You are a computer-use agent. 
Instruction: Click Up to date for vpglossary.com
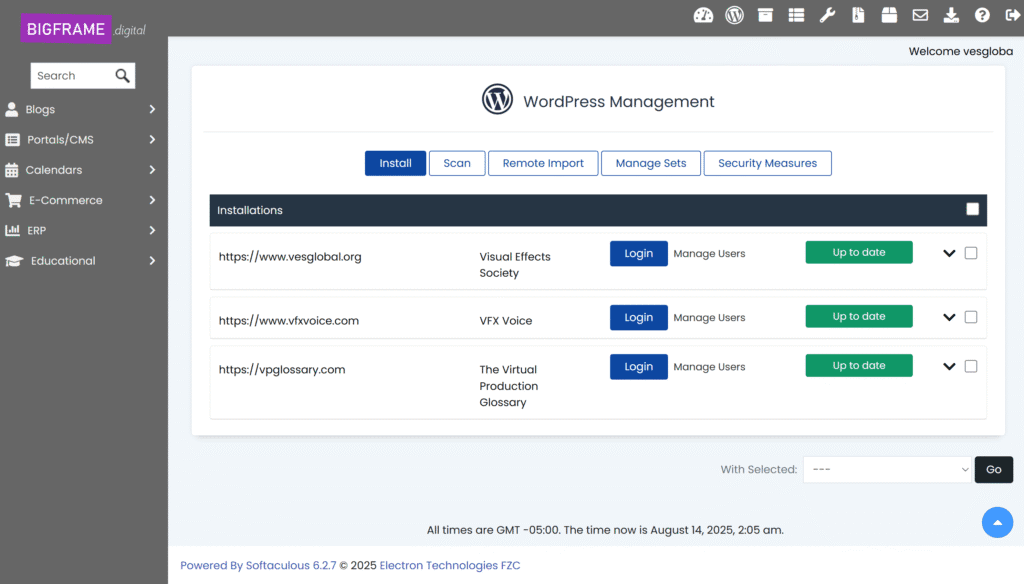click(859, 365)
